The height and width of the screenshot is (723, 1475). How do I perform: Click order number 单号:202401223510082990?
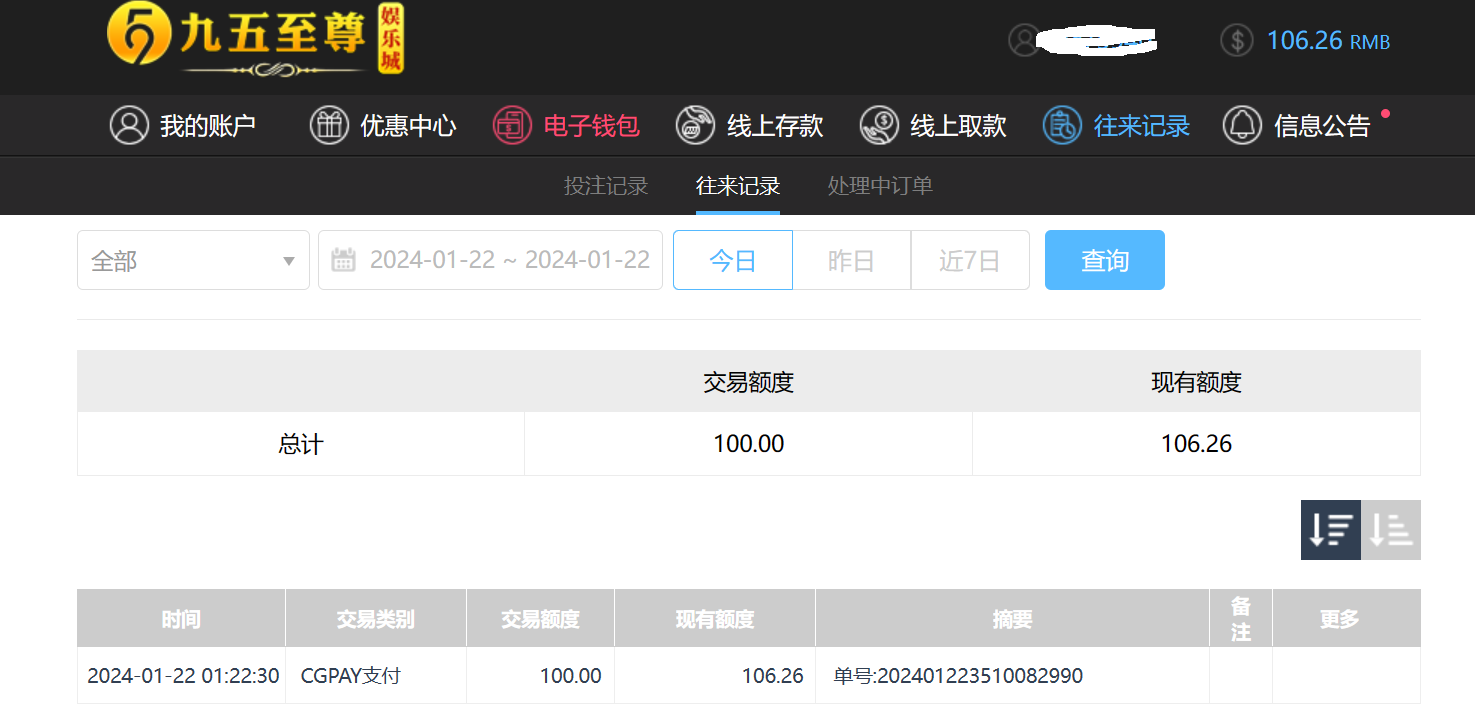tap(958, 676)
